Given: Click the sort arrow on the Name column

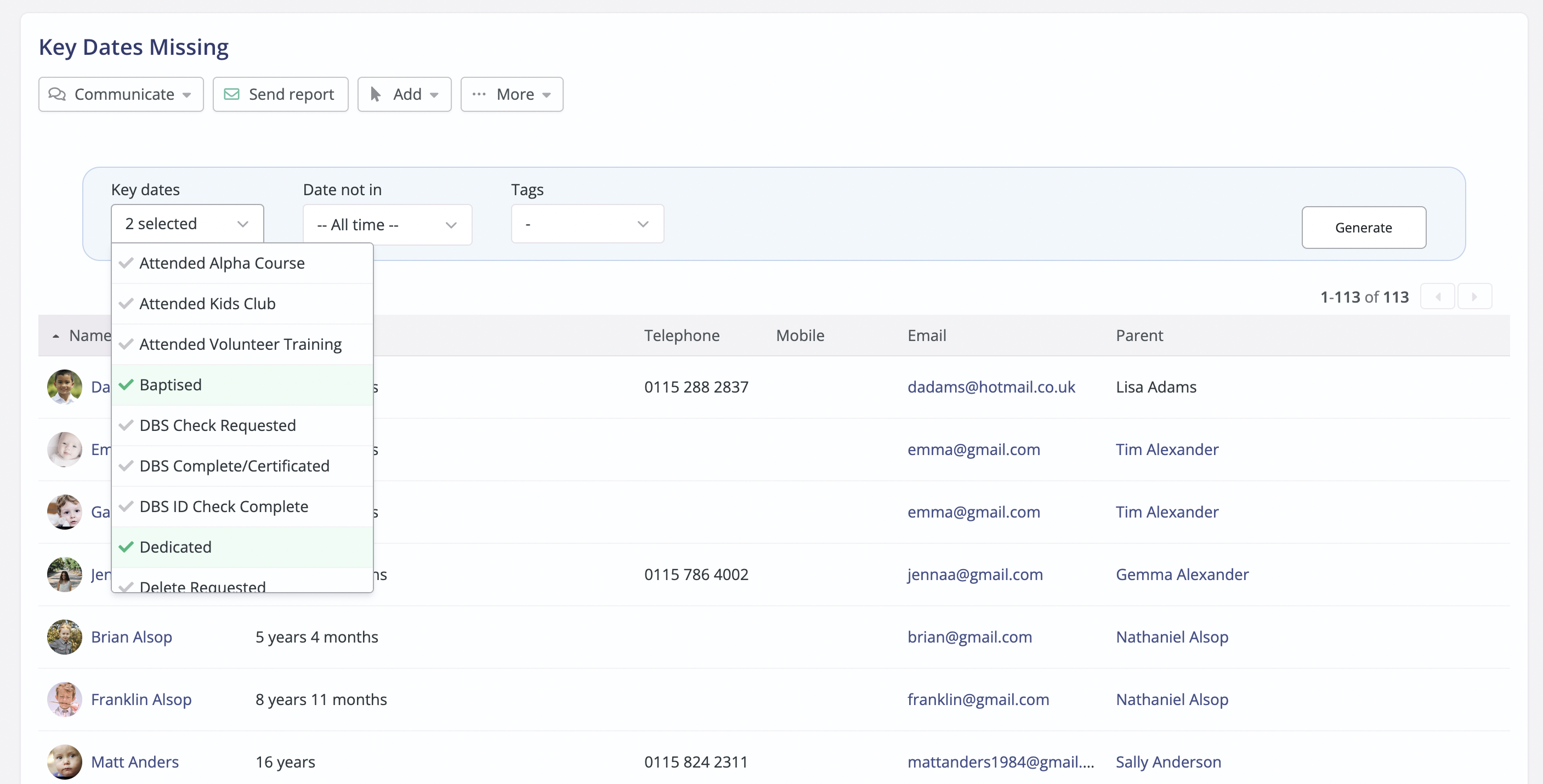Looking at the screenshot, I should [56, 336].
